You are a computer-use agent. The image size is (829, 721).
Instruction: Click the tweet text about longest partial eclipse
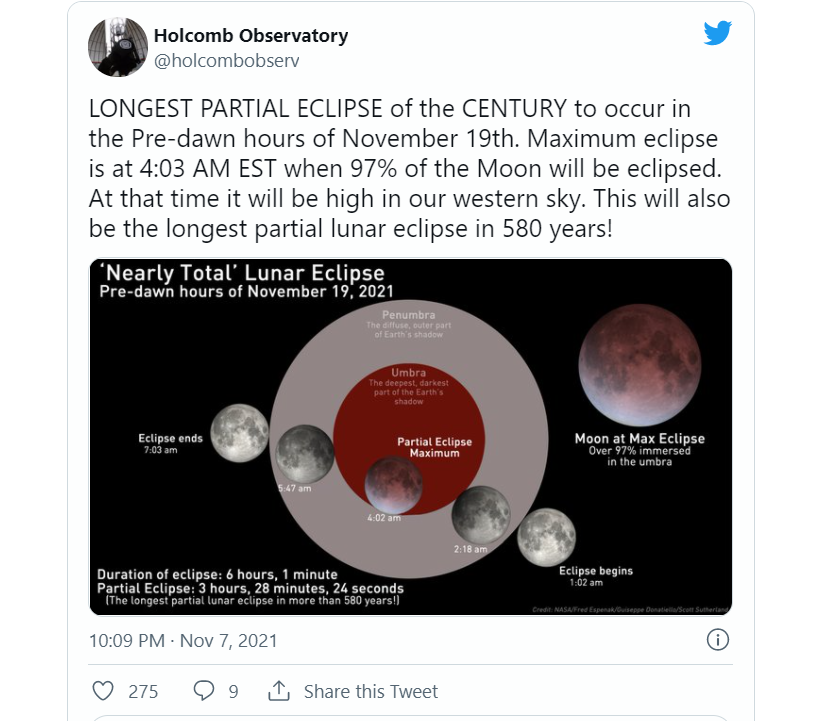click(x=409, y=169)
